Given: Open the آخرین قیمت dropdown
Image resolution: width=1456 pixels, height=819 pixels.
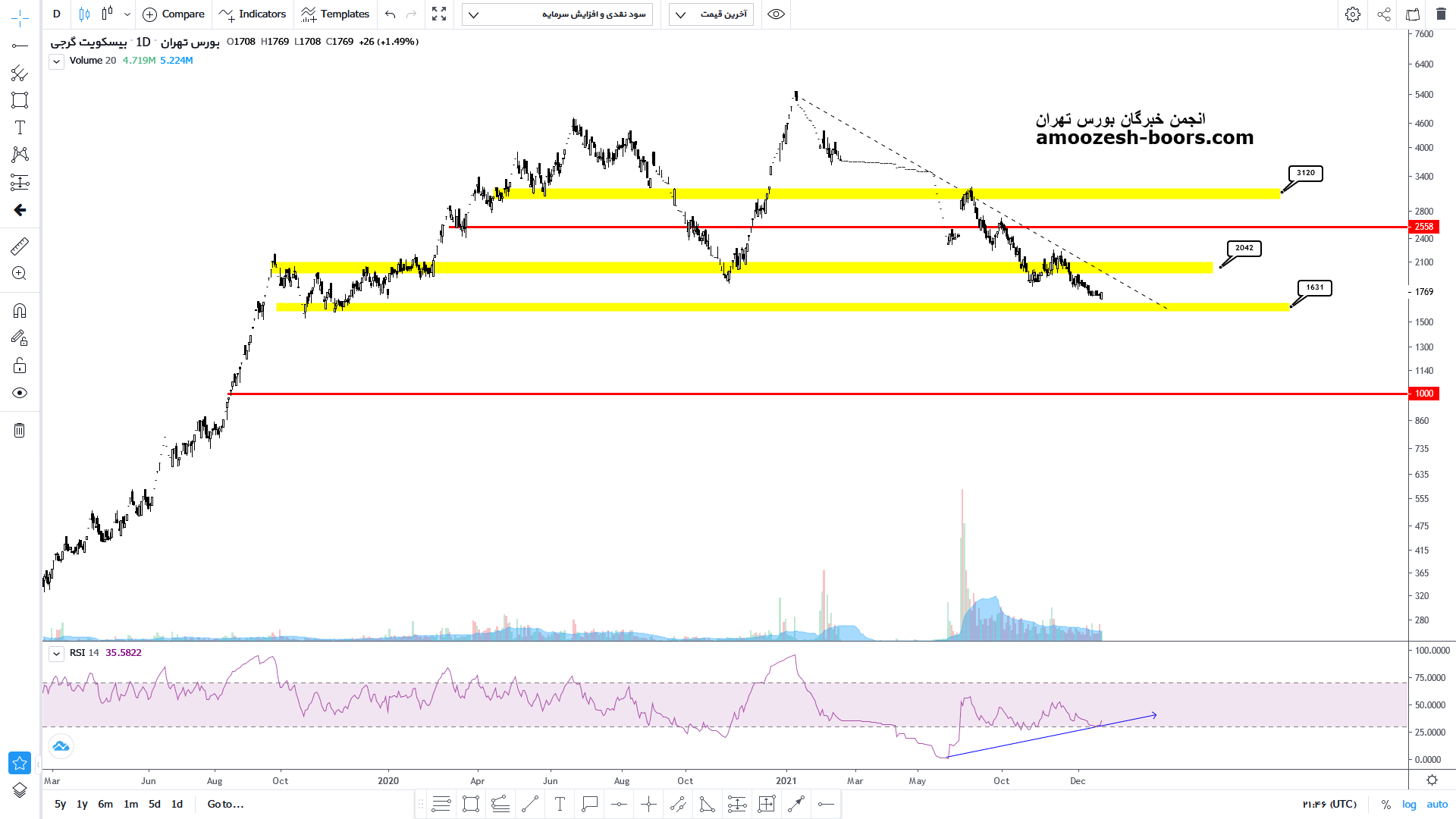Looking at the screenshot, I should [x=711, y=14].
